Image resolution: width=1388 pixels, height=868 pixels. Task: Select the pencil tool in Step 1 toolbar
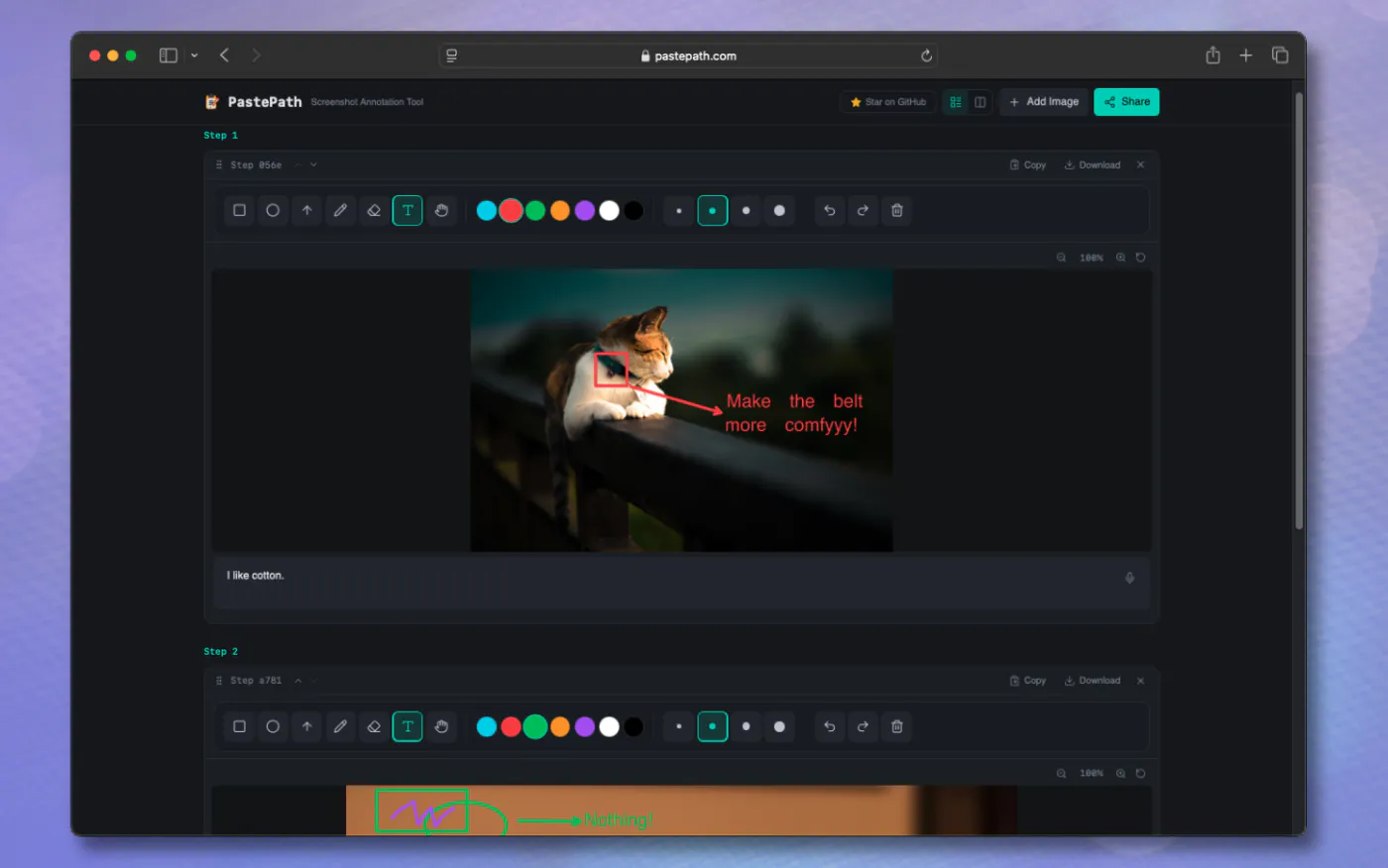[340, 210]
